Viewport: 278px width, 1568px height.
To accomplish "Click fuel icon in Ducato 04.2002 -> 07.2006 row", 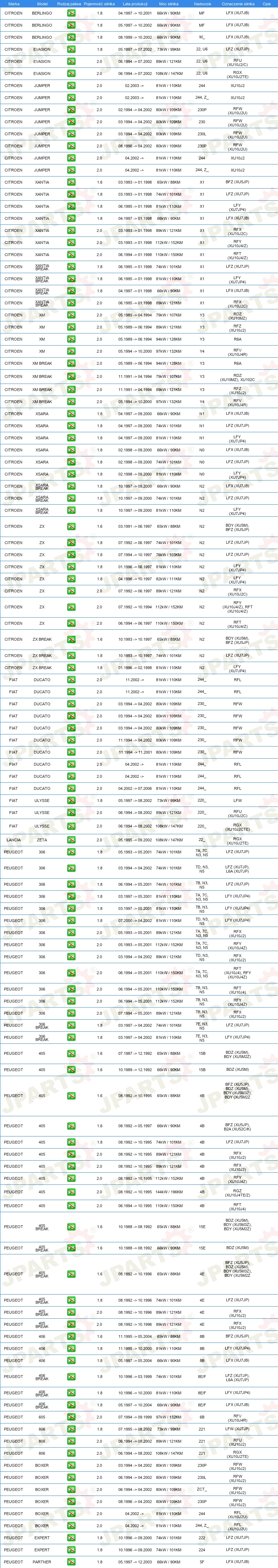I will point(71,788).
